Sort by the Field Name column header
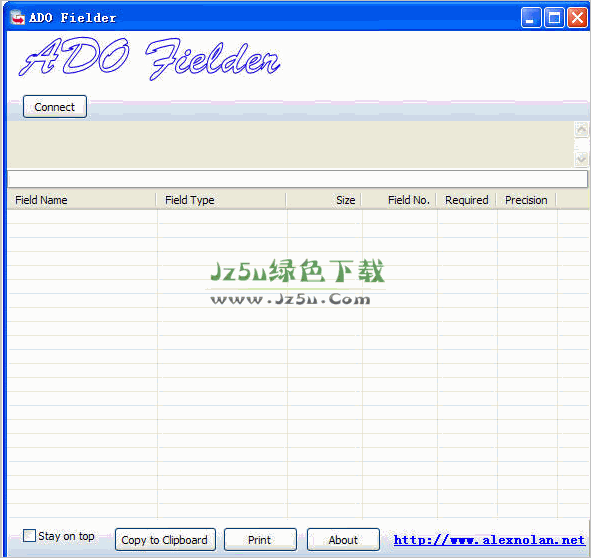This screenshot has height=558, width=591. [81, 200]
